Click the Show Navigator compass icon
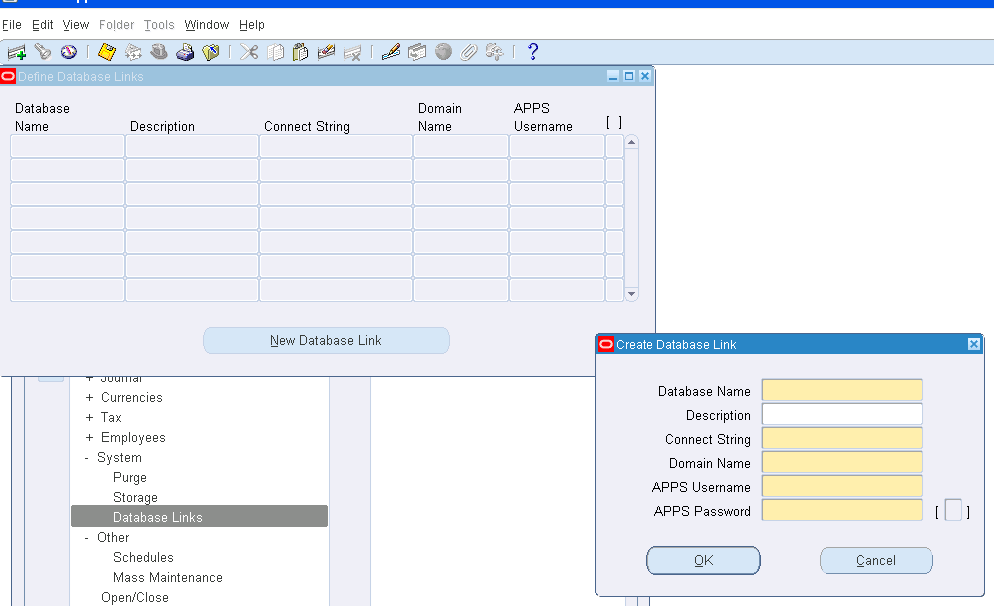 (x=68, y=52)
